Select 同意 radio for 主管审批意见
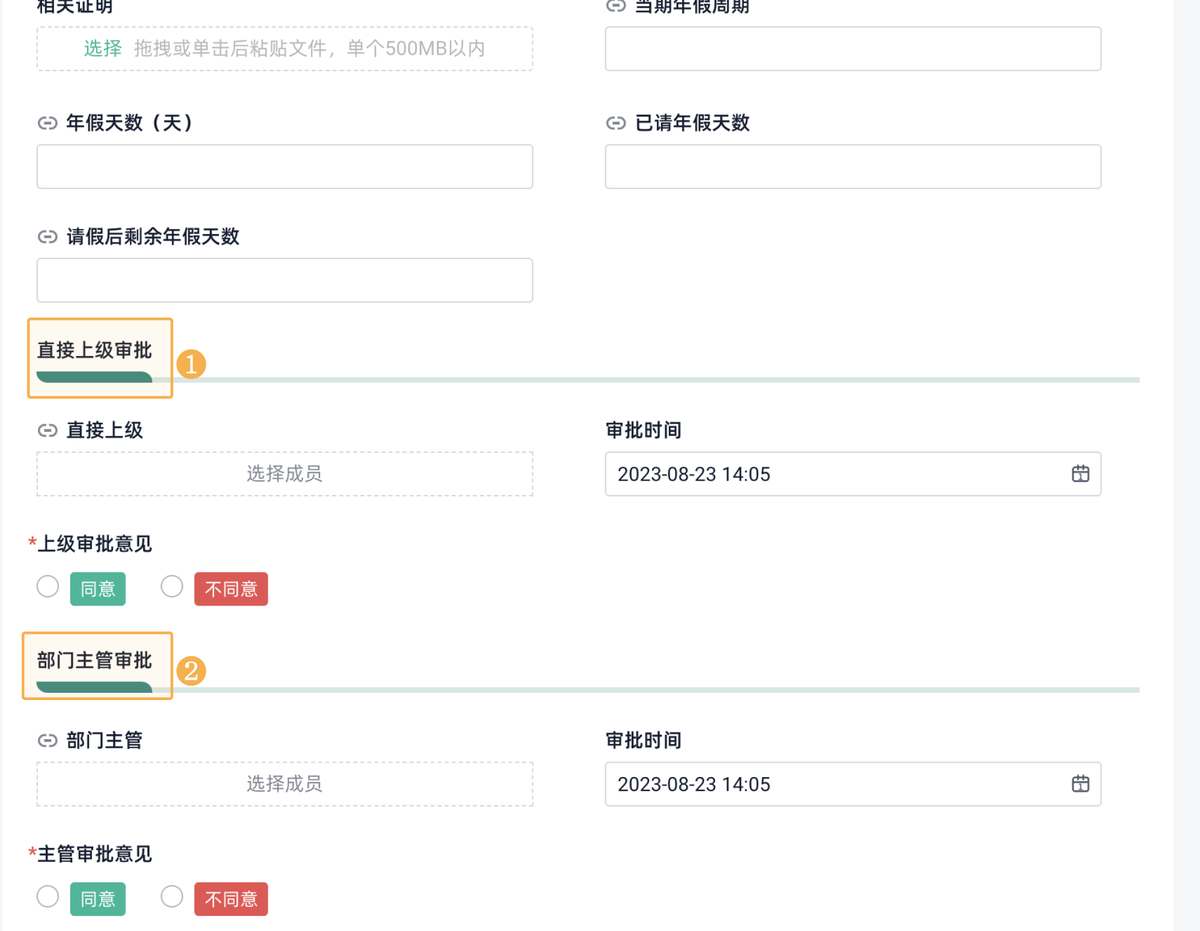 [48, 897]
